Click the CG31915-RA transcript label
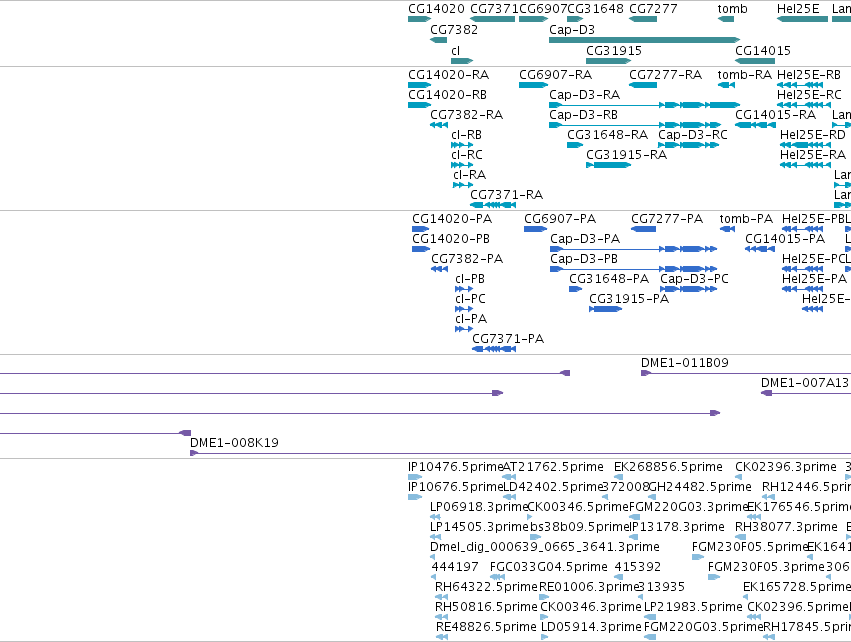This screenshot has height=642, width=851. [626, 155]
